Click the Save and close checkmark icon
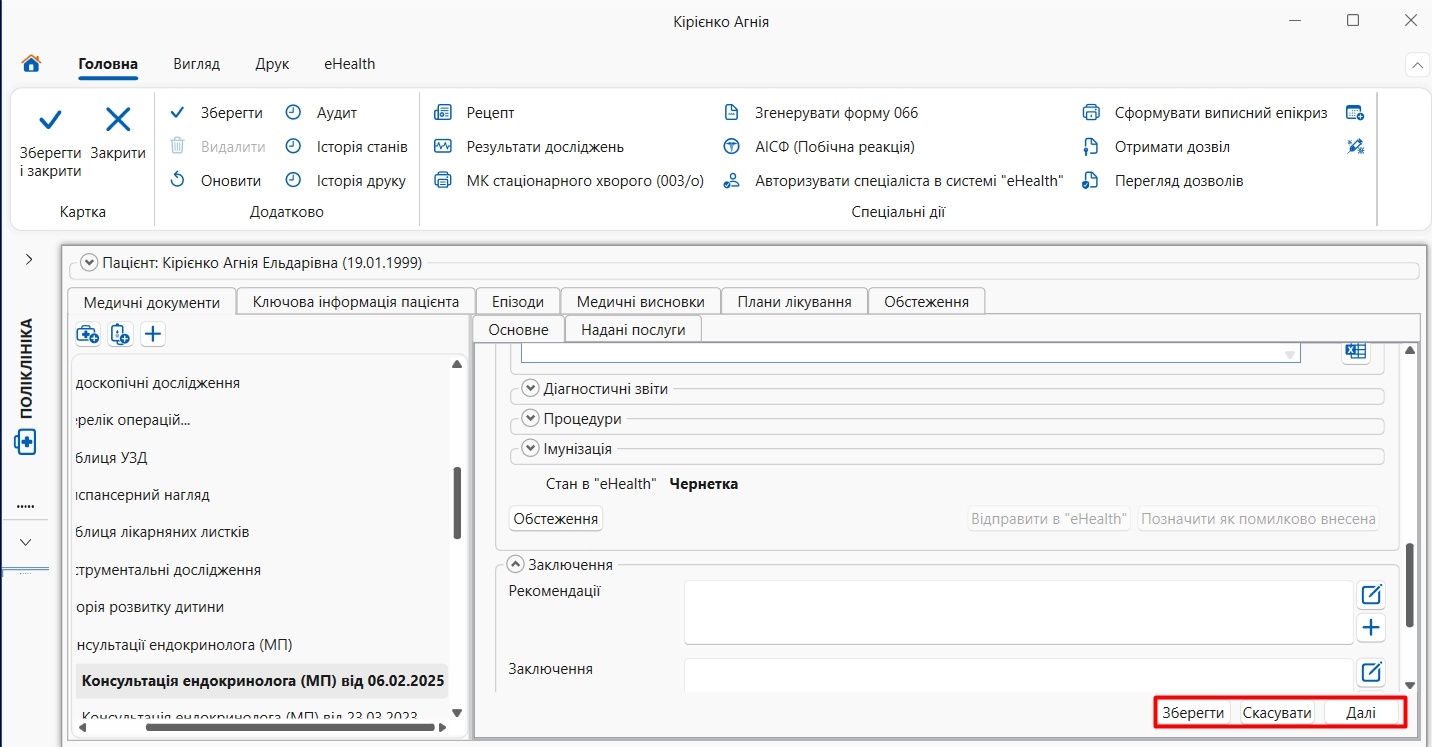Screen dimensions: 1432x747 (50, 121)
